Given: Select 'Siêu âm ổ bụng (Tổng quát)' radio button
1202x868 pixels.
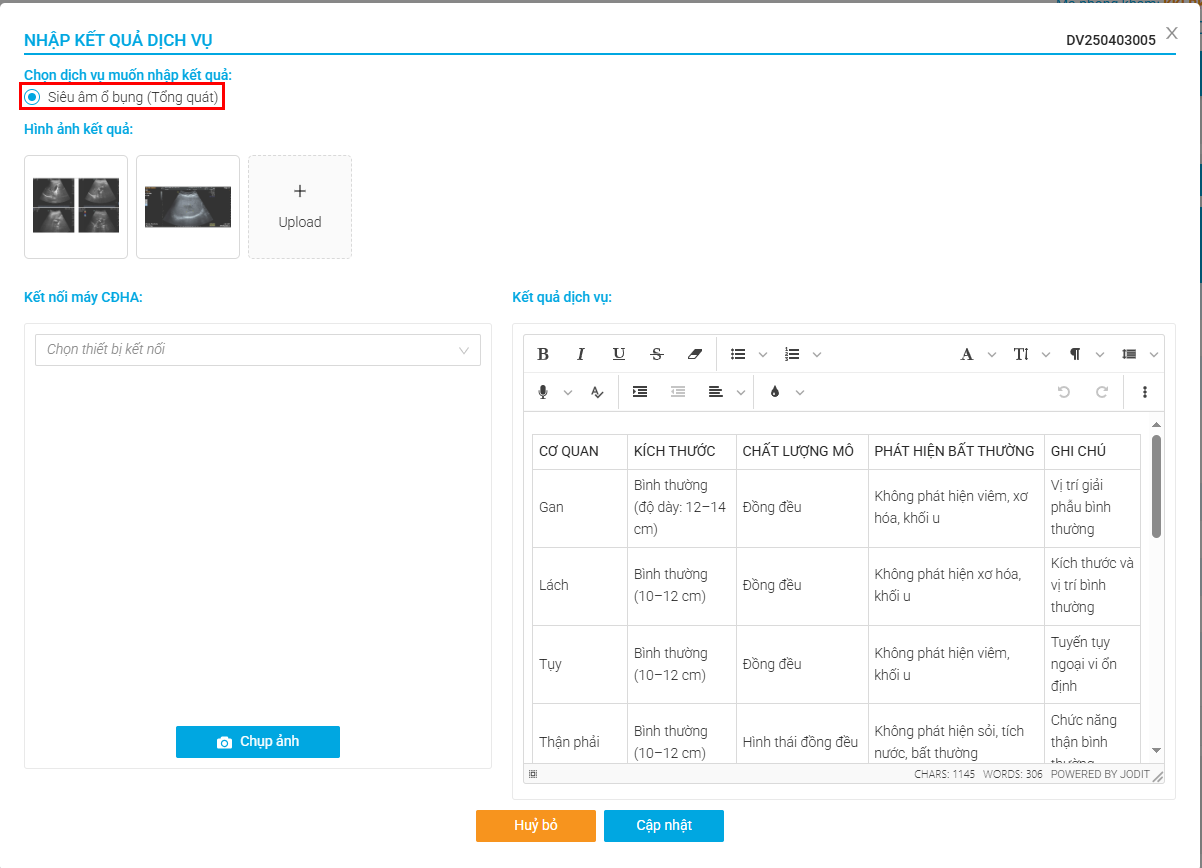Looking at the screenshot, I should point(33,97).
